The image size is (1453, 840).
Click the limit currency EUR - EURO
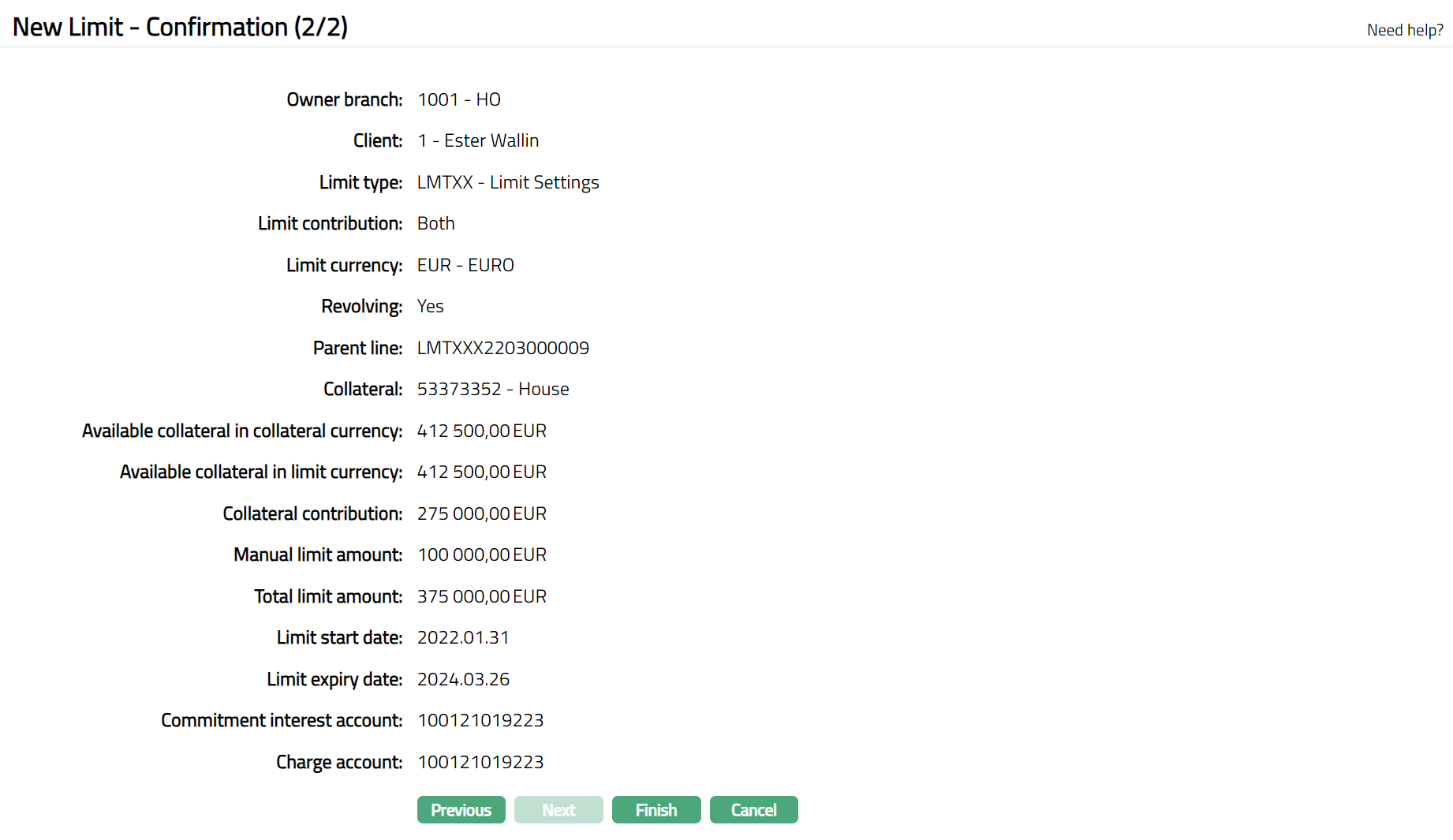465,265
